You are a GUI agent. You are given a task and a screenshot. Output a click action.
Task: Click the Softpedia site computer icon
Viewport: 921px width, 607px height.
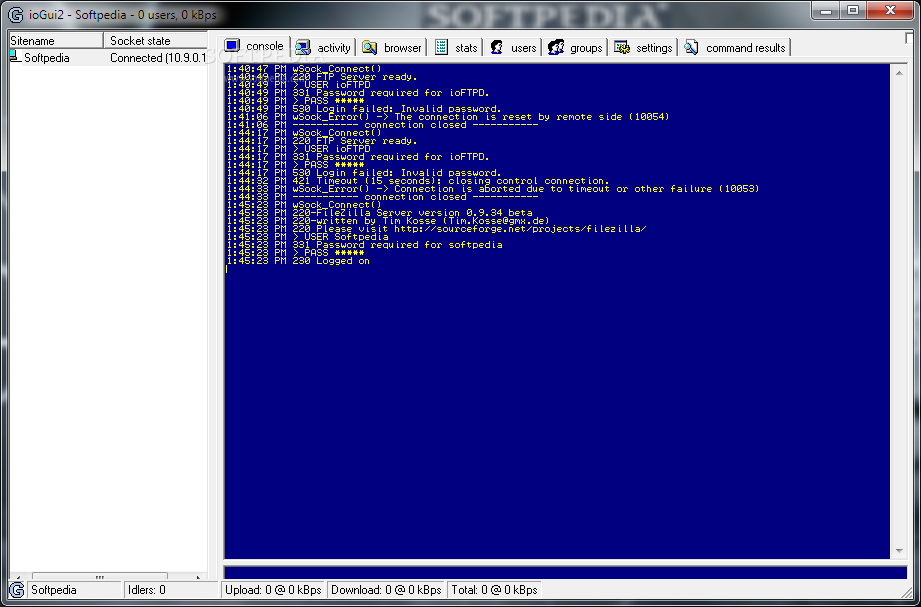(15, 56)
